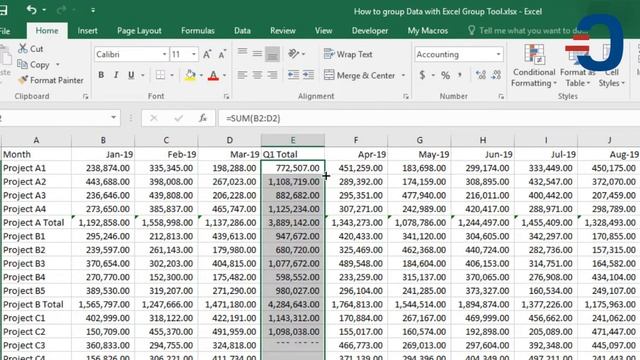The width and height of the screenshot is (640, 360).
Task: Open Font settings dialog launcher
Action: 226,96
